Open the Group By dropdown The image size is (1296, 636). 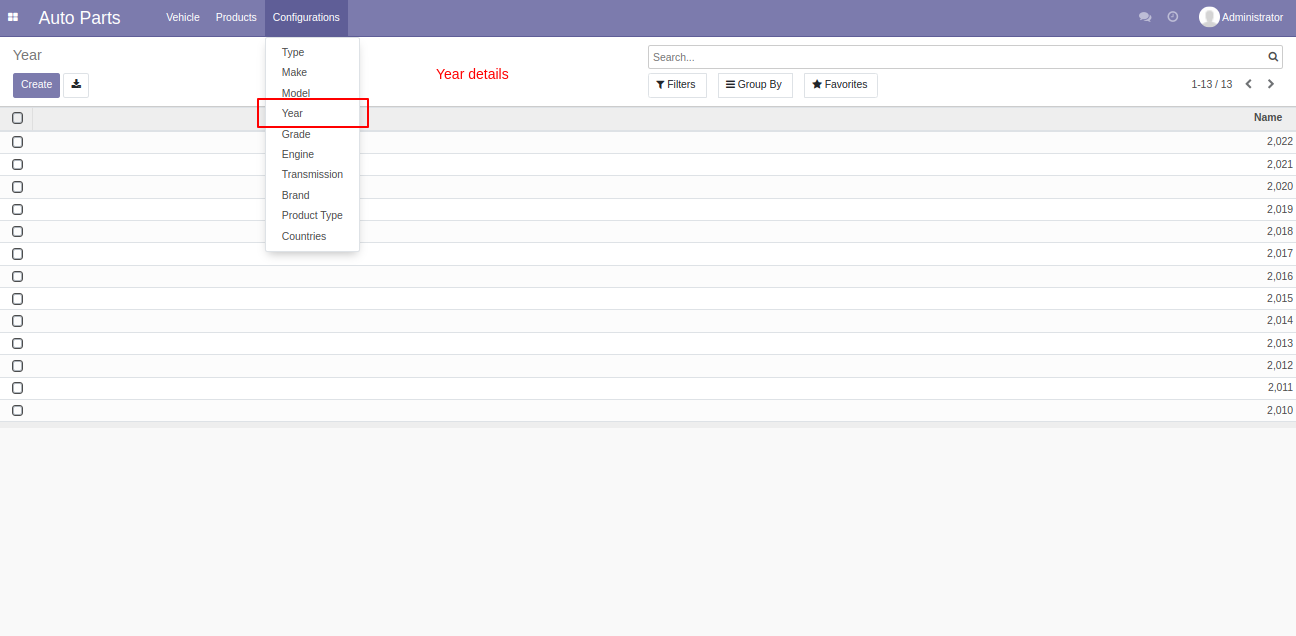tap(755, 85)
